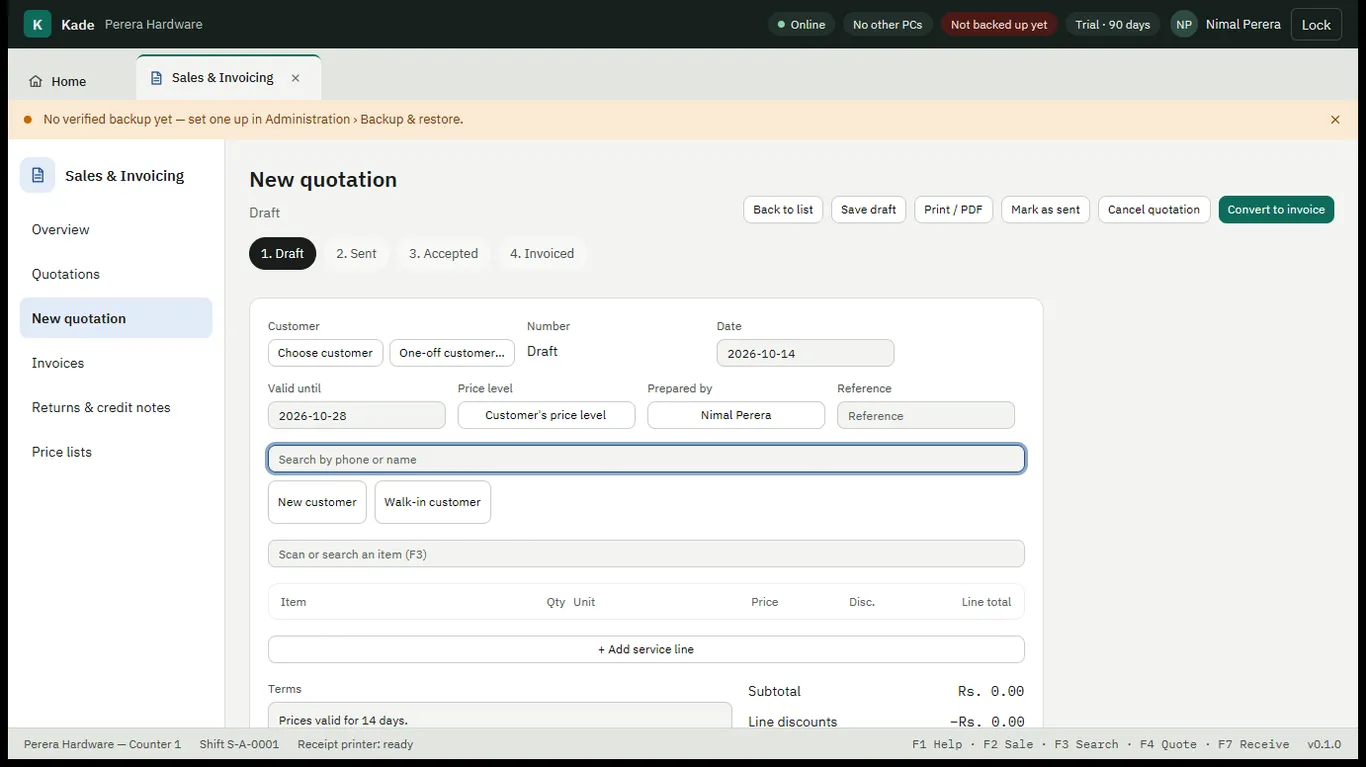The image size is (1366, 767).
Task: Click the Sales & Invoicing sidebar module icon
Action: 37,175
